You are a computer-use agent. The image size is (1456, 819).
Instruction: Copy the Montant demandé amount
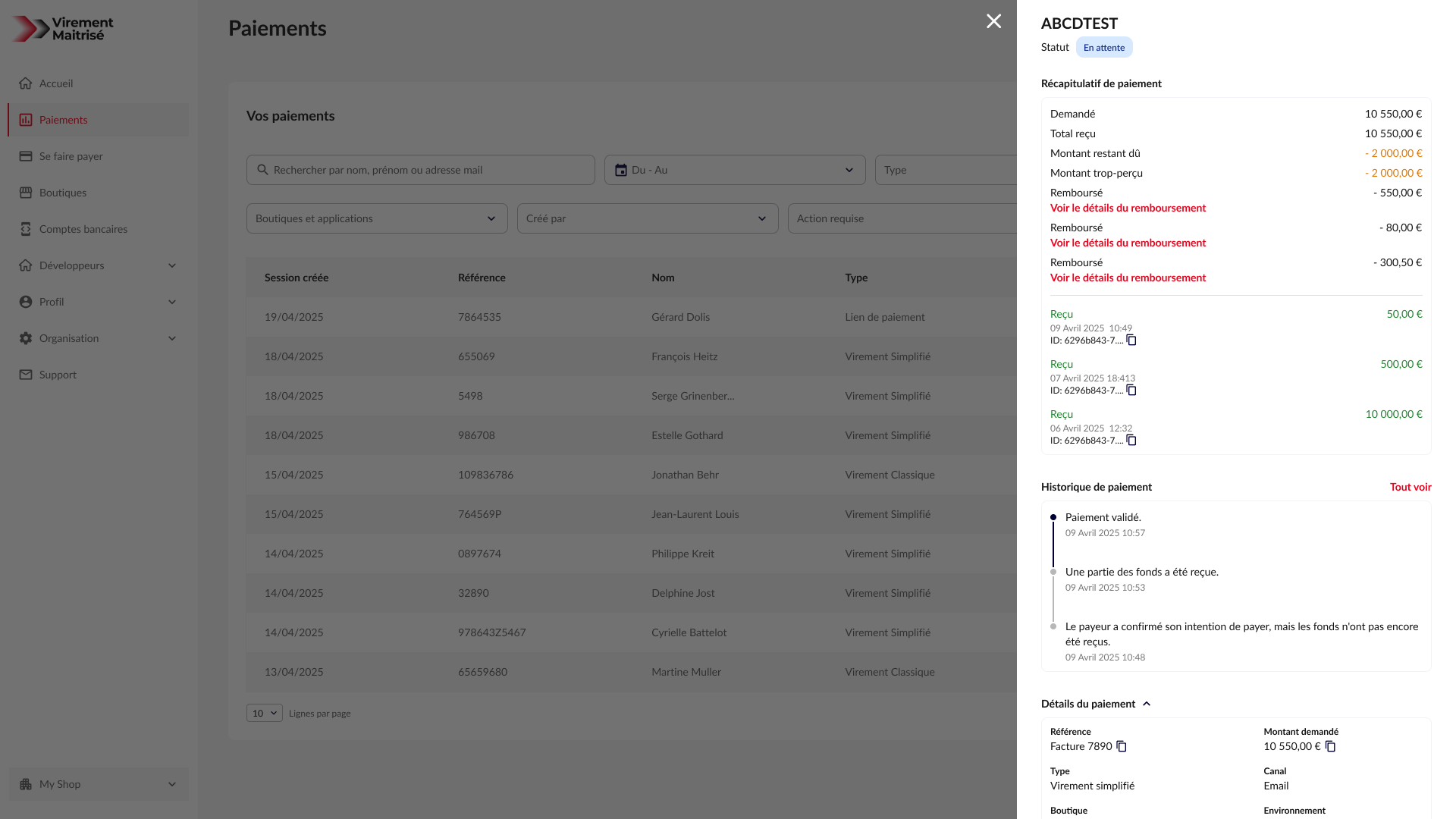point(1331,746)
